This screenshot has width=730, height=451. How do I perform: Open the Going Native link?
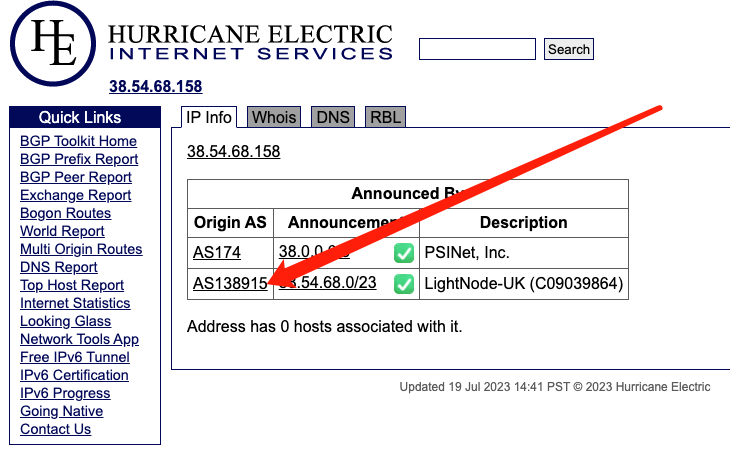(x=61, y=411)
